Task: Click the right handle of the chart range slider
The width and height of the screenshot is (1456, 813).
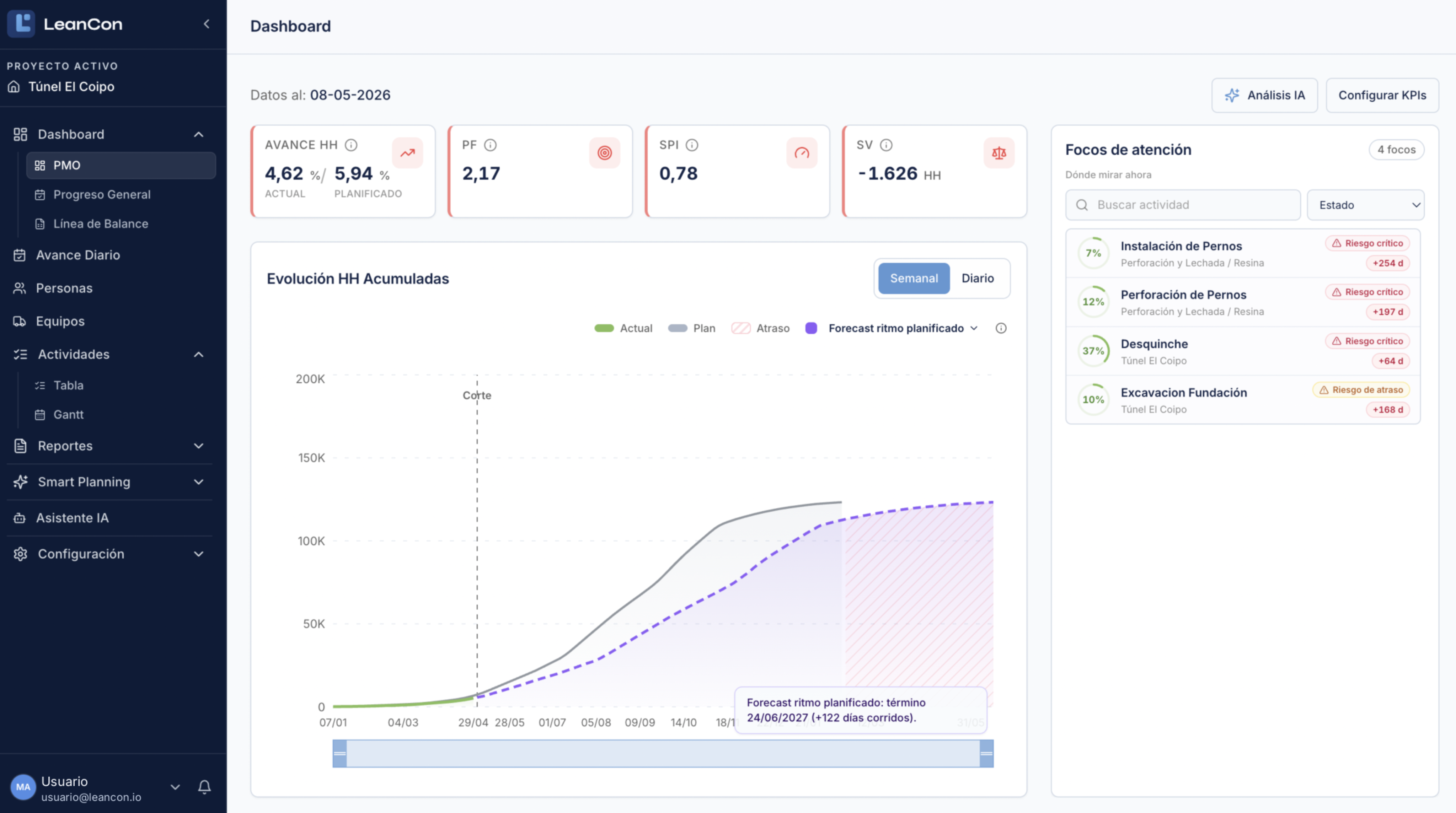Action: [x=986, y=754]
